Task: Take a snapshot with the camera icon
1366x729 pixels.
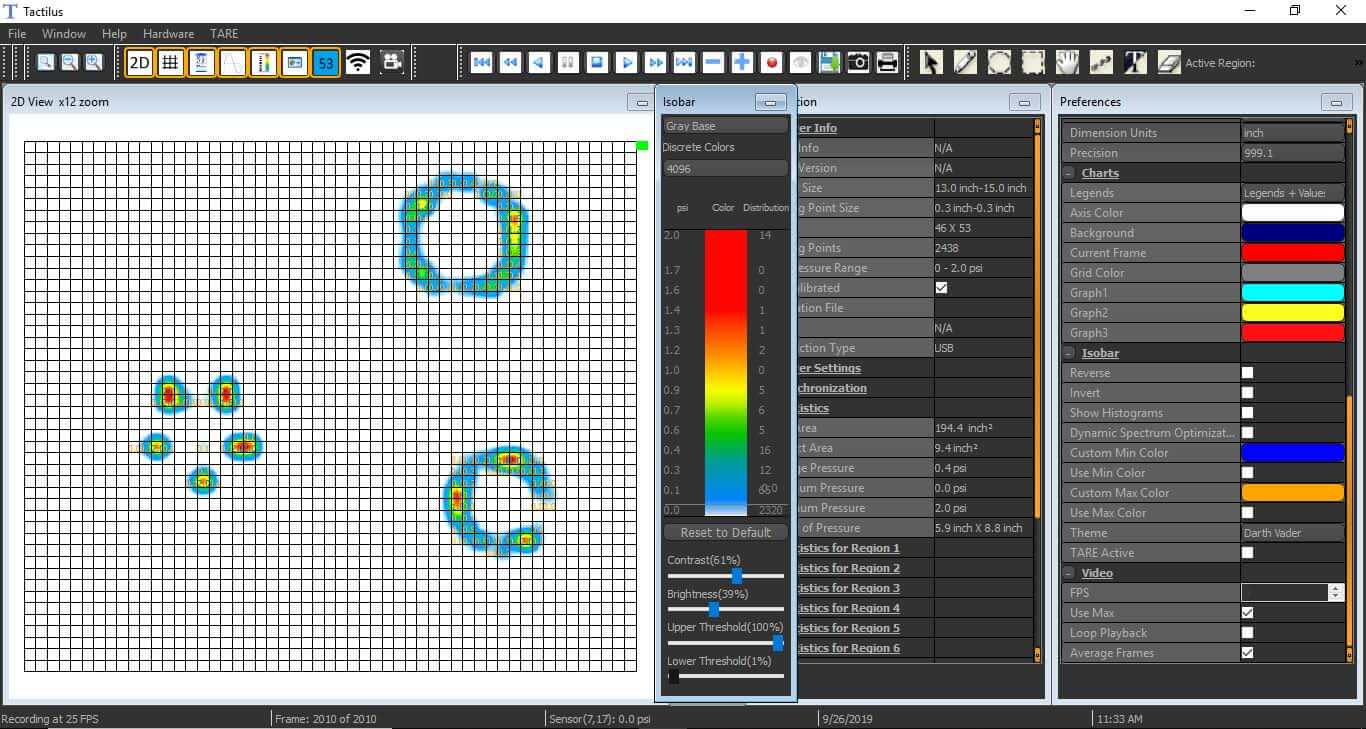Action: tap(858, 63)
